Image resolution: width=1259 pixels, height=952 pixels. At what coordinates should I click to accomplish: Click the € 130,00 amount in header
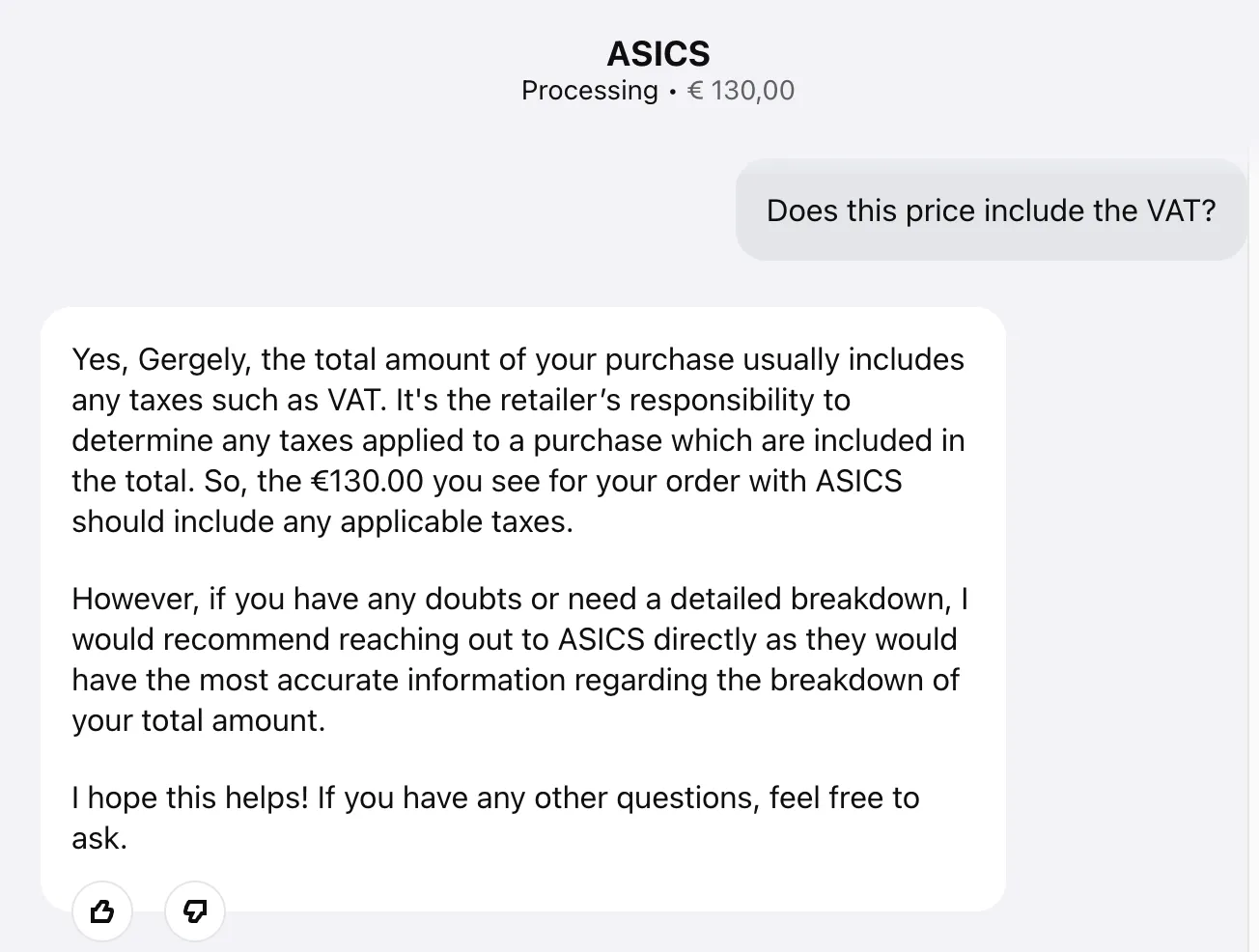(741, 90)
